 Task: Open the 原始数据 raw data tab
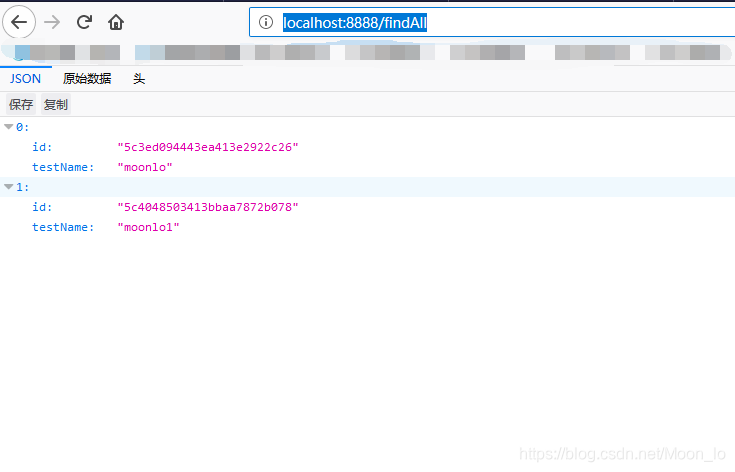87,79
